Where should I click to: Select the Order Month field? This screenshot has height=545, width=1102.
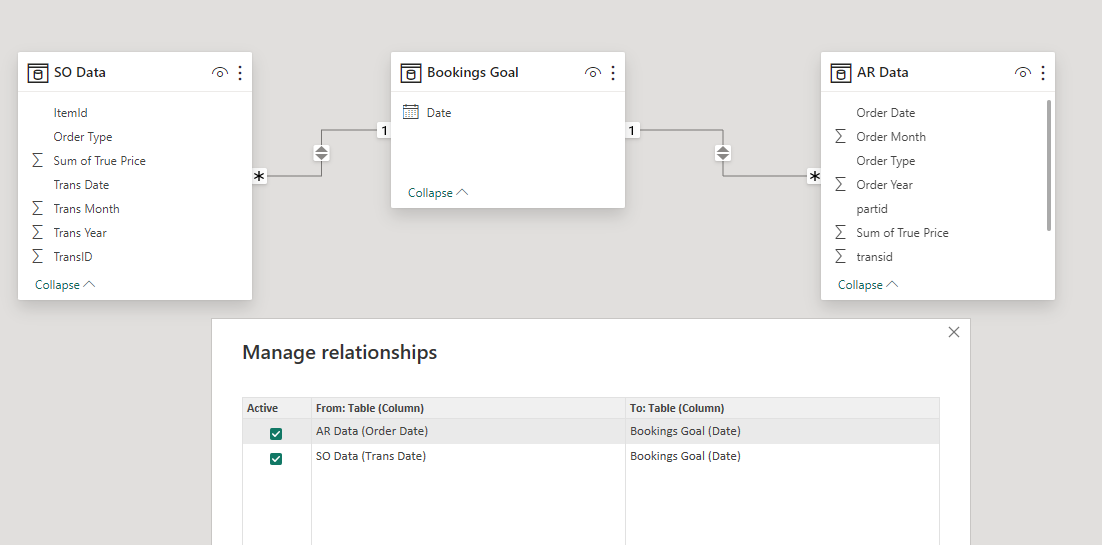(x=891, y=136)
